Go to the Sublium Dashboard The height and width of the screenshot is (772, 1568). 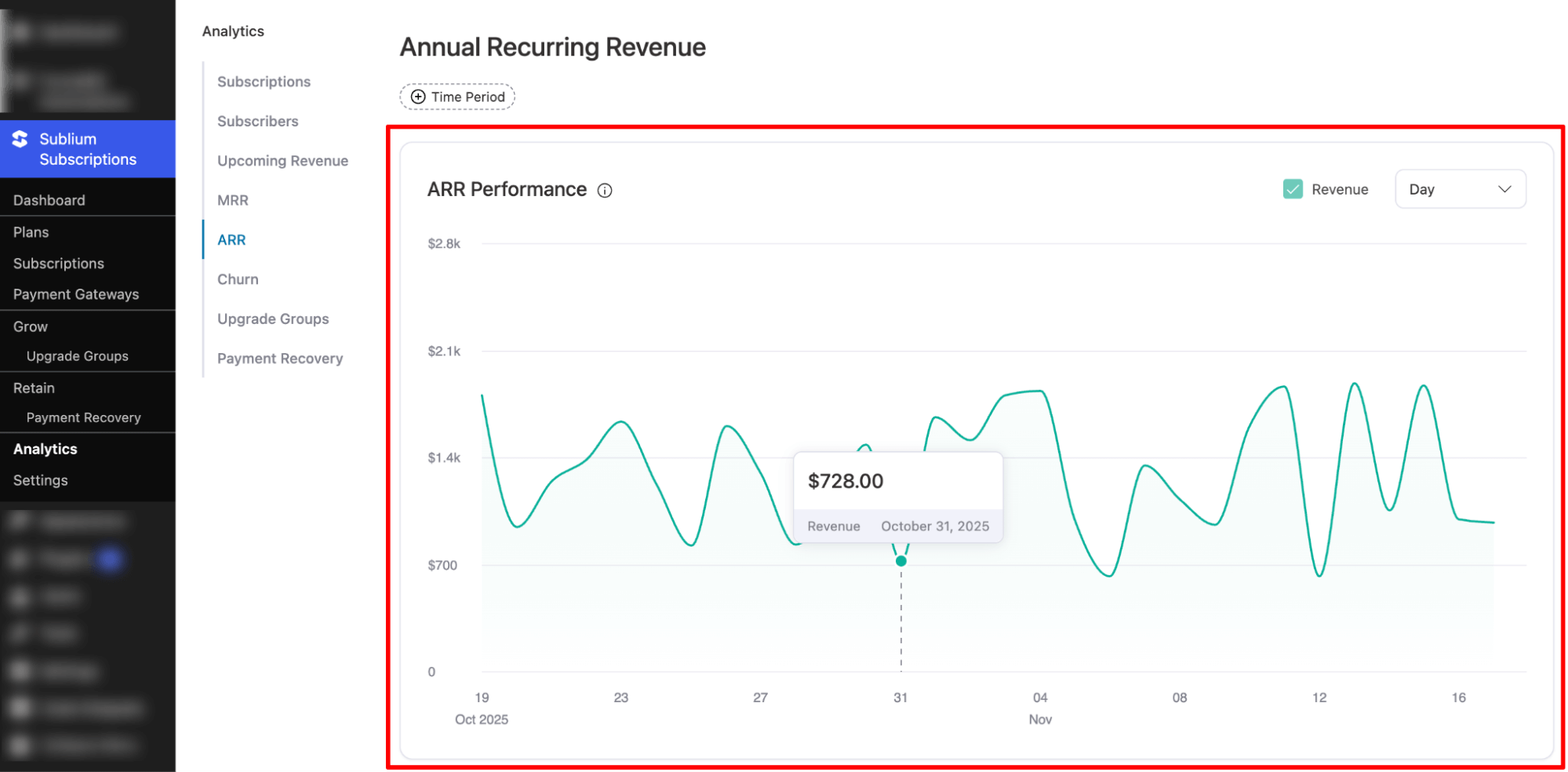point(49,200)
